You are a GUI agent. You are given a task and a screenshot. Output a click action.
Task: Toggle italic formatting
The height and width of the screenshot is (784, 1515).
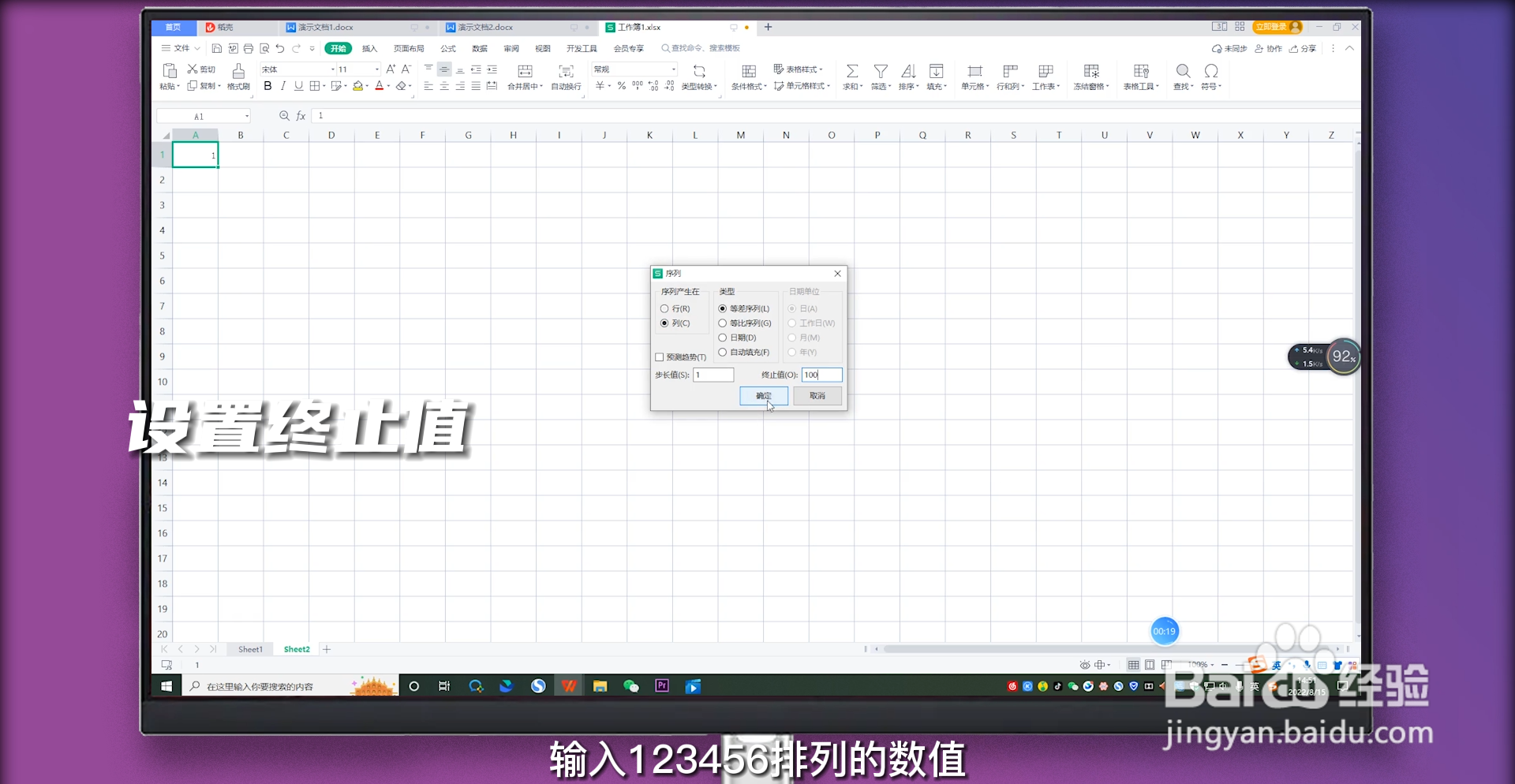[x=283, y=86]
